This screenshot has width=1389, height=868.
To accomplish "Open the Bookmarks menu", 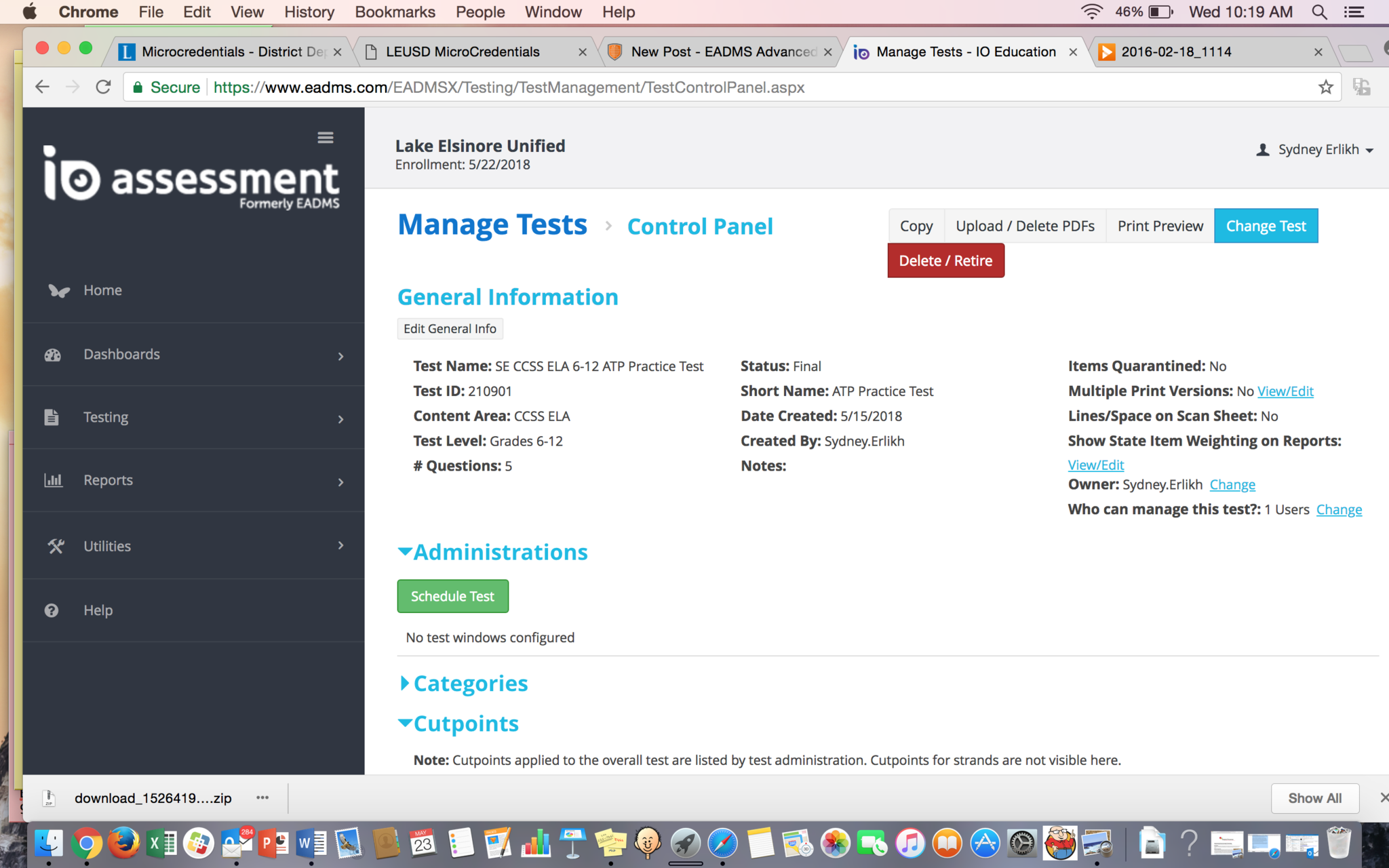I will pyautogui.click(x=395, y=12).
